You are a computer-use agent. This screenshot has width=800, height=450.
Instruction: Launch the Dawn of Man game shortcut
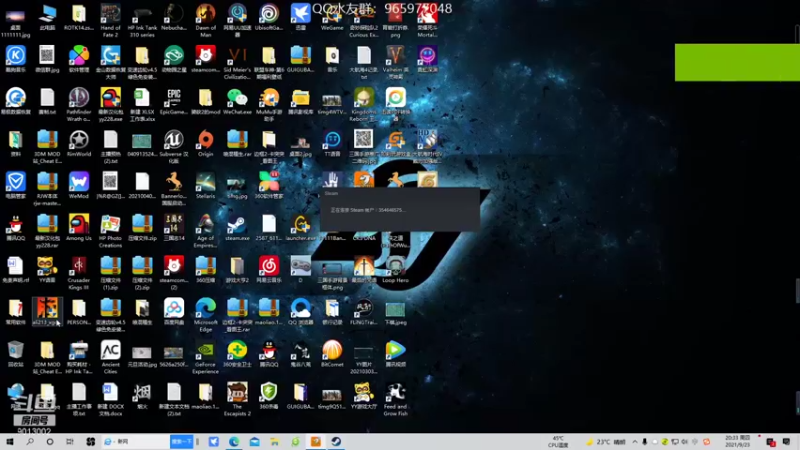(206, 20)
